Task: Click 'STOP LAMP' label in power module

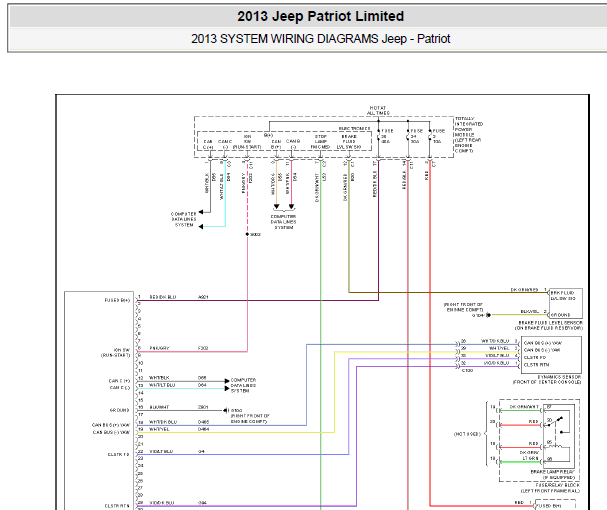Action: point(321,139)
